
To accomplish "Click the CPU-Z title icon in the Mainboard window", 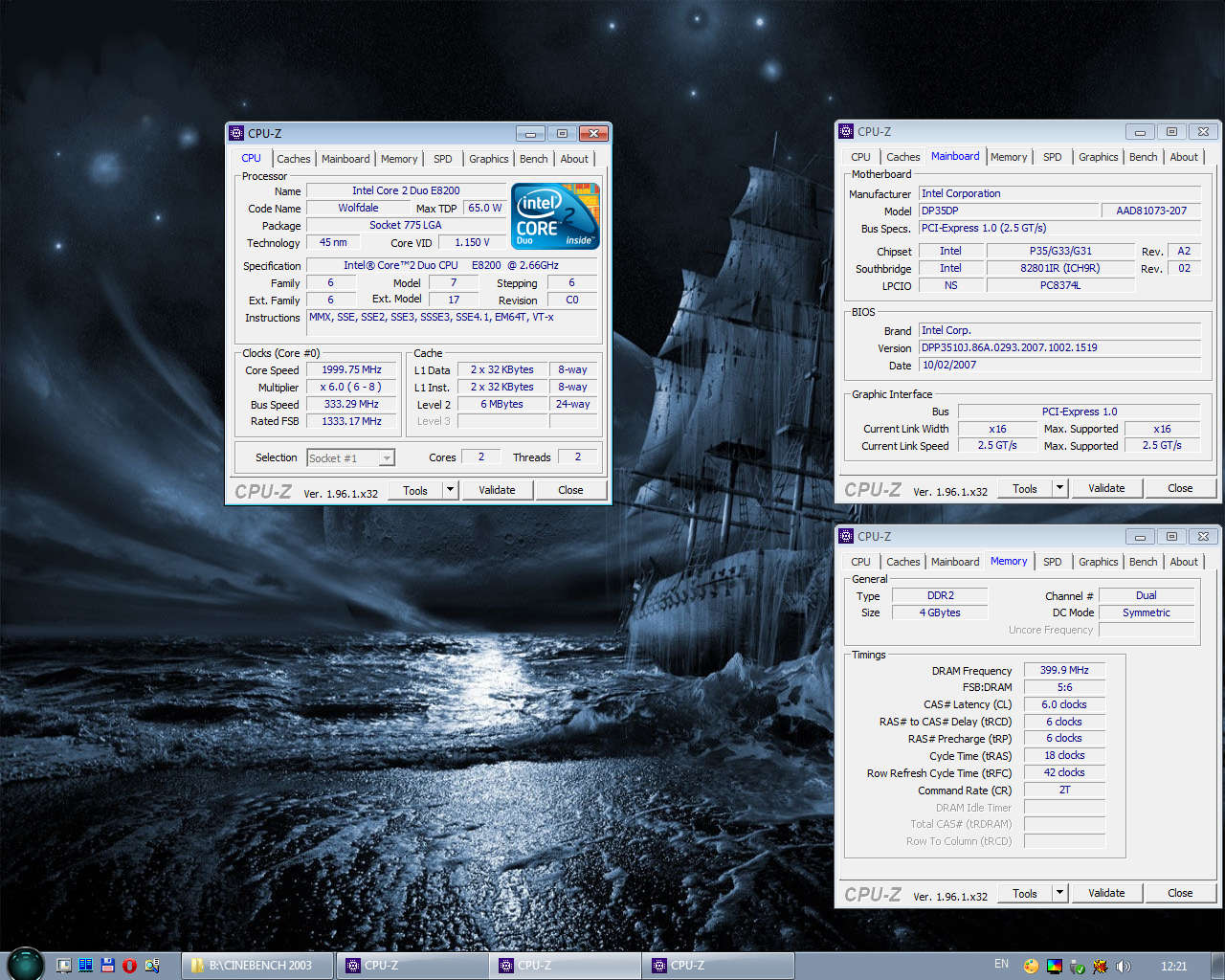I will (846, 132).
